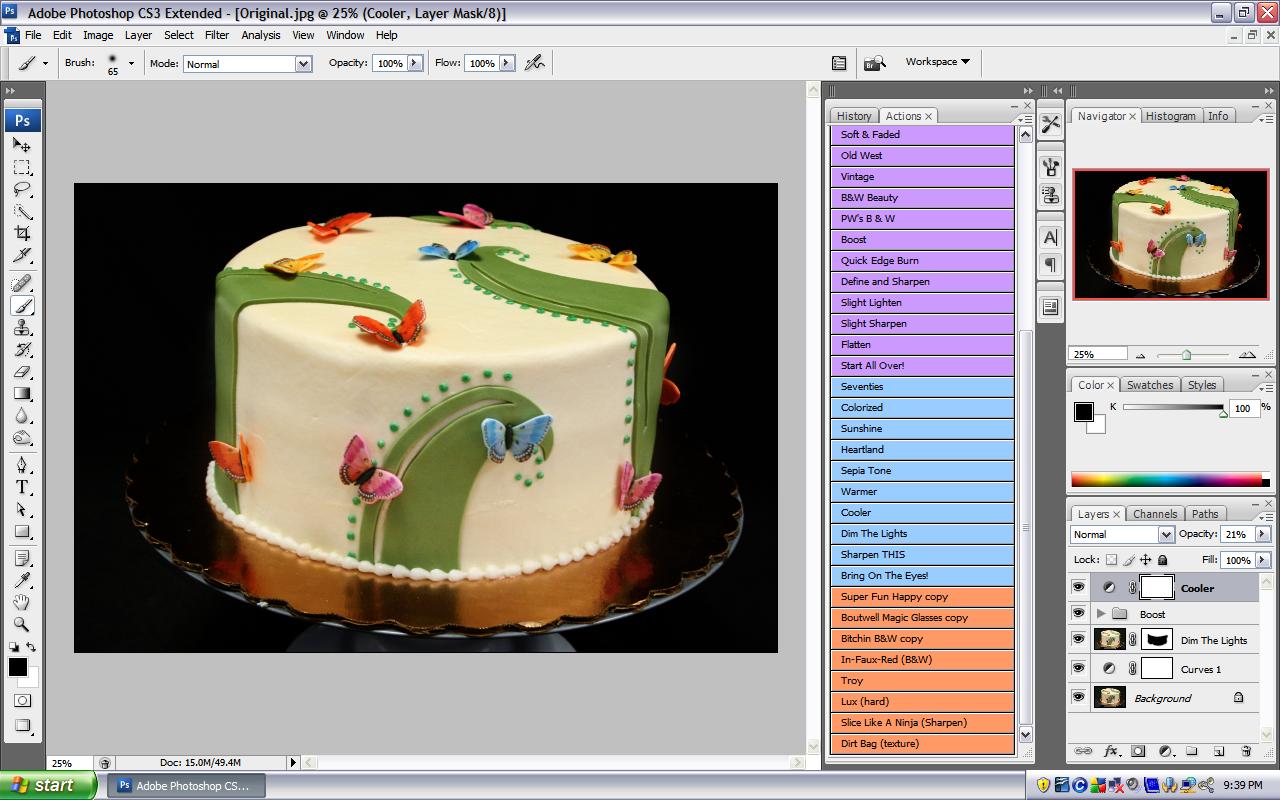The image size is (1280, 800).
Task: Click the Dim The Lights layer mask thumbnail
Action: (1157, 640)
